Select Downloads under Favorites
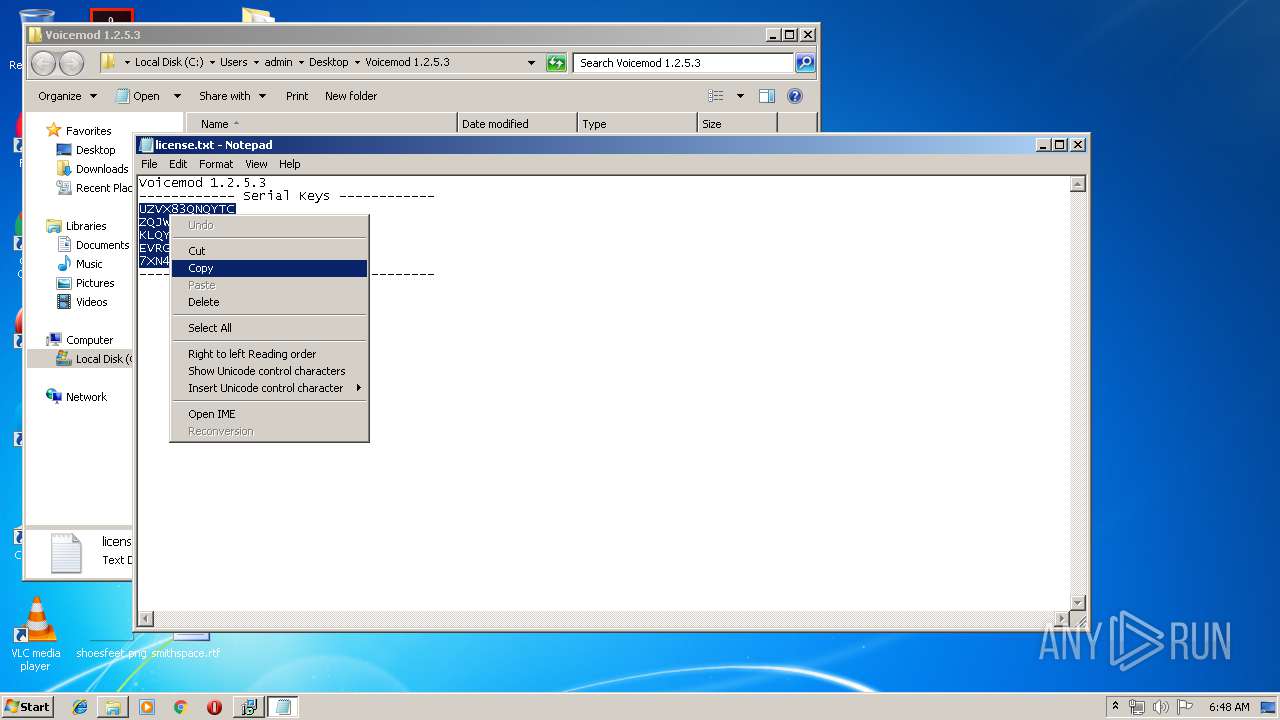 [102, 169]
